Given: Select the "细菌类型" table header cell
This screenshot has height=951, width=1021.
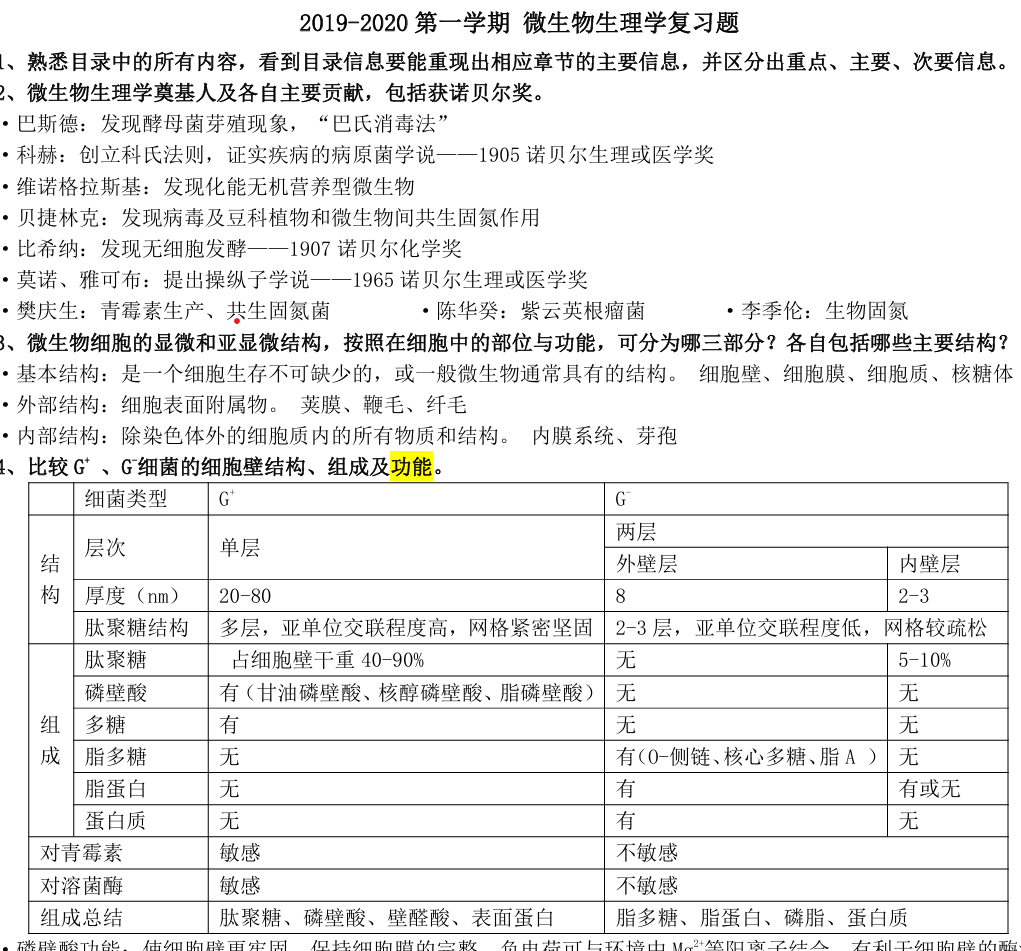Looking at the screenshot, I should pyautogui.click(x=126, y=499).
